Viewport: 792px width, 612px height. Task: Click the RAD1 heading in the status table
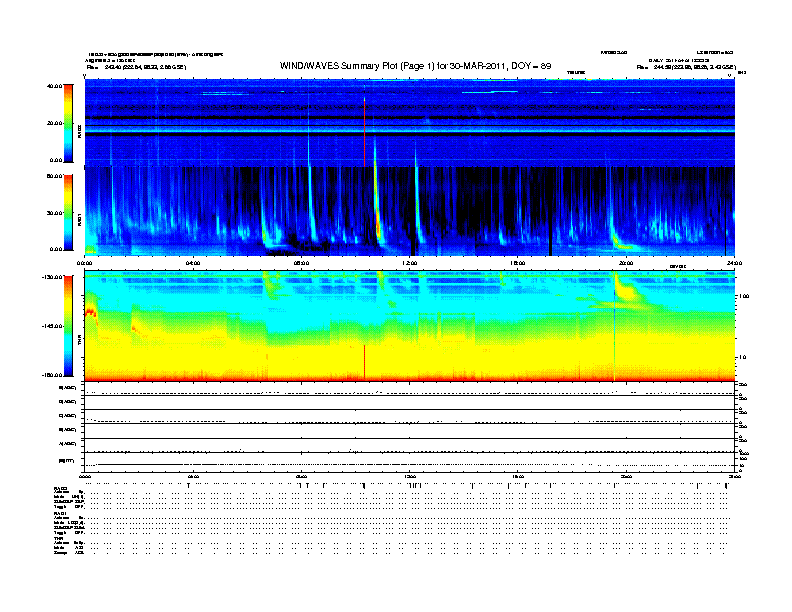coord(60,514)
